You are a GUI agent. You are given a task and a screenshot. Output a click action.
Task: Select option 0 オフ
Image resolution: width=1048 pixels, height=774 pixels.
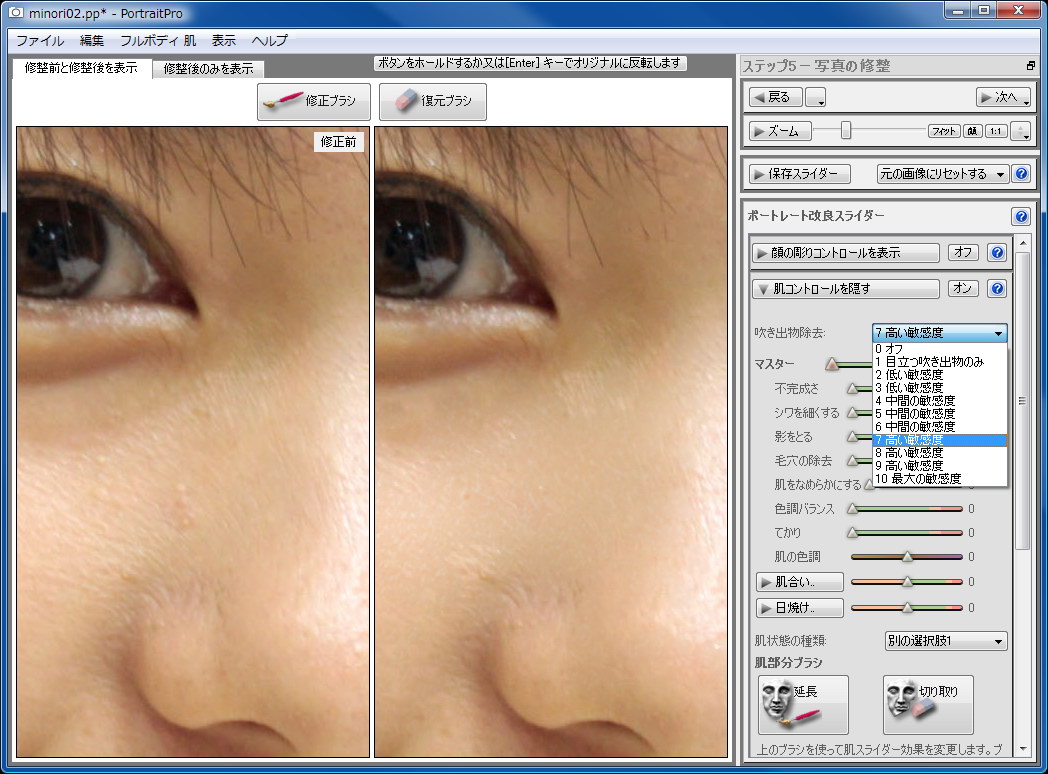(940, 349)
